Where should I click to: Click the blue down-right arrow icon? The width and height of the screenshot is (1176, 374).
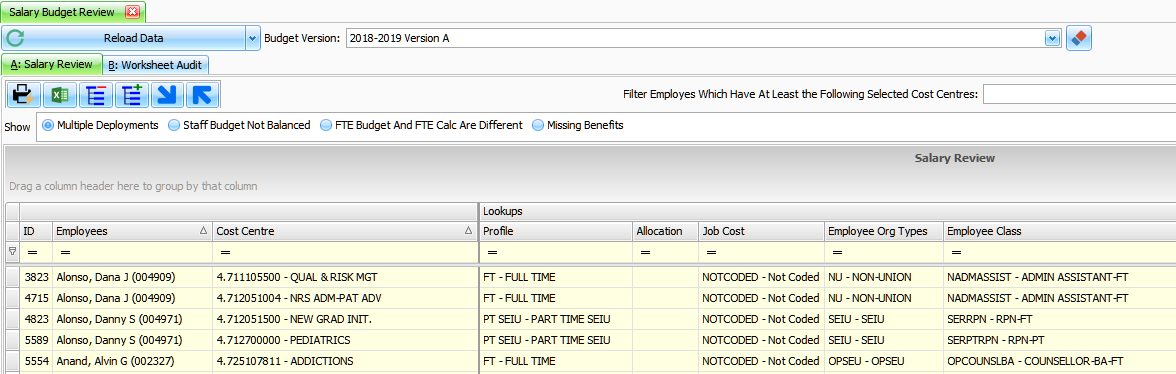[x=168, y=95]
